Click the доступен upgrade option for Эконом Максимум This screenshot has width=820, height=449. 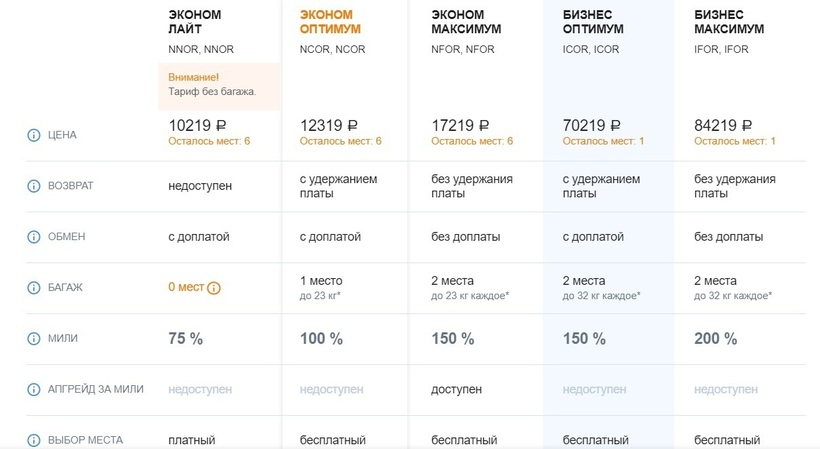456,389
